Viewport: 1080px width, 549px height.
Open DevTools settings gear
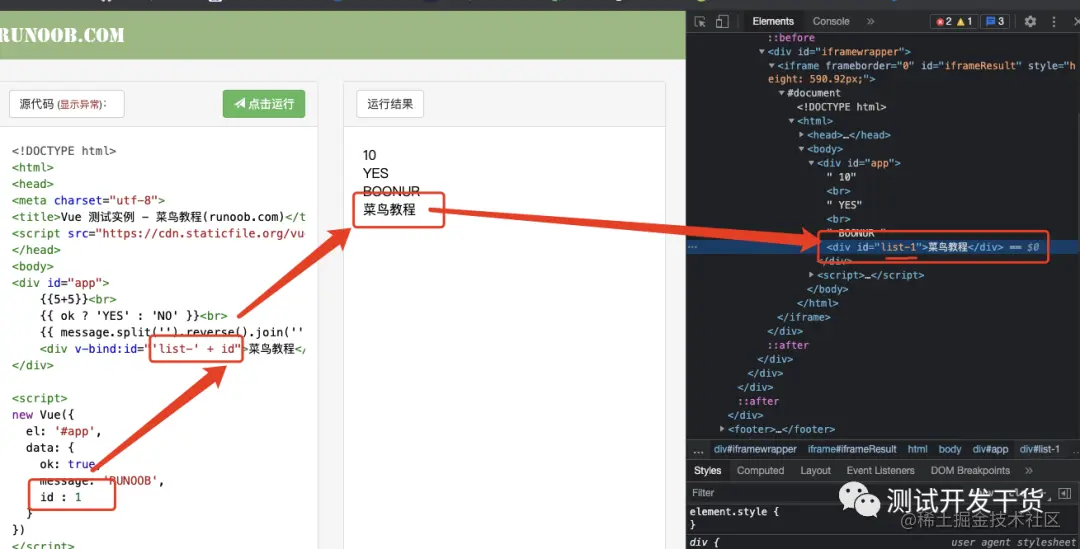1030,21
